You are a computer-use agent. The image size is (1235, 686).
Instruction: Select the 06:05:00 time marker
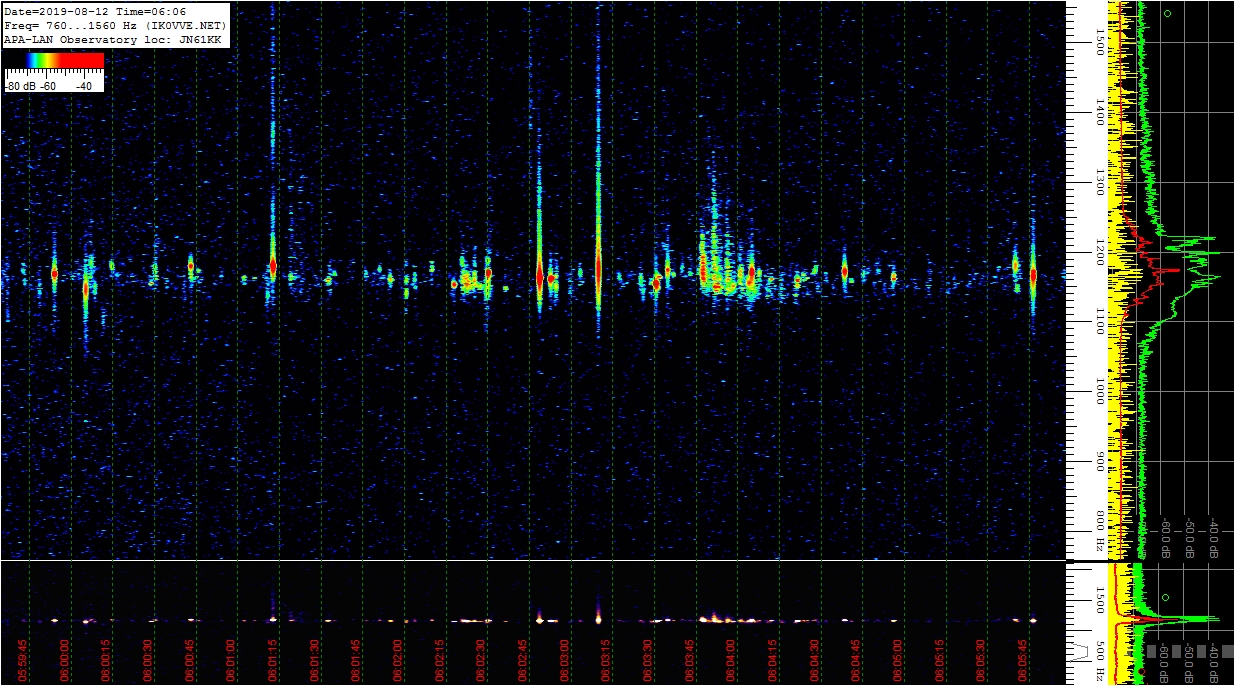(897, 658)
